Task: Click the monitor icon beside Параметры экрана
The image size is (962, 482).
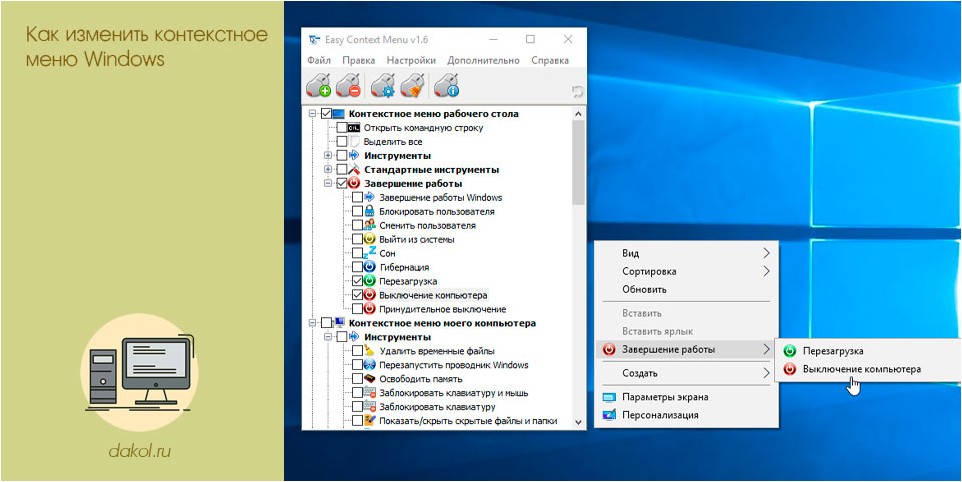Action: coord(609,397)
